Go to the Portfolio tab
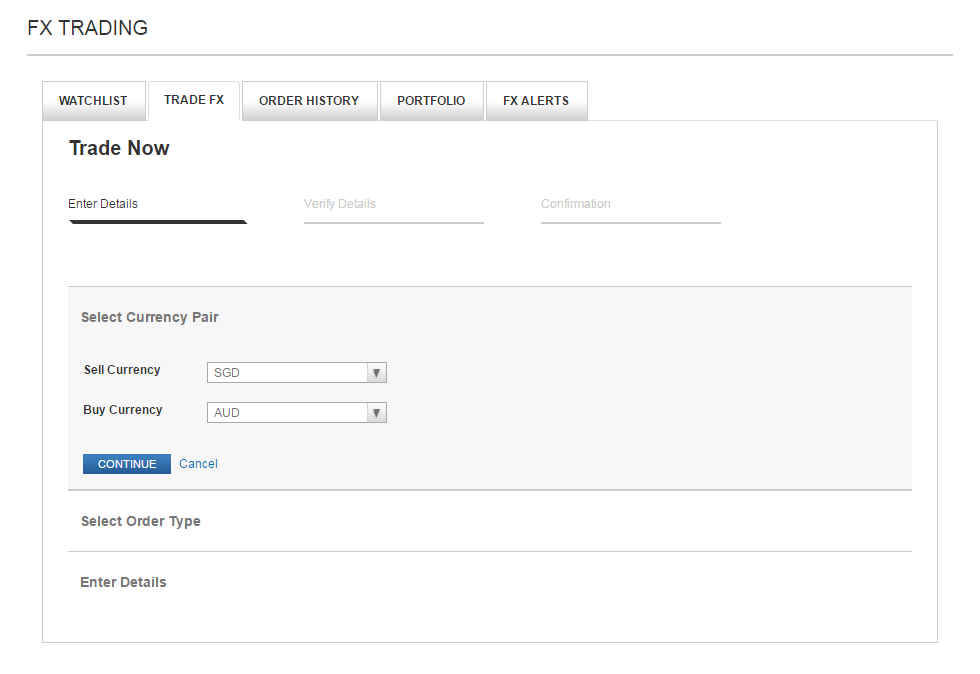Screen dimensions: 980x674 pos(431,101)
